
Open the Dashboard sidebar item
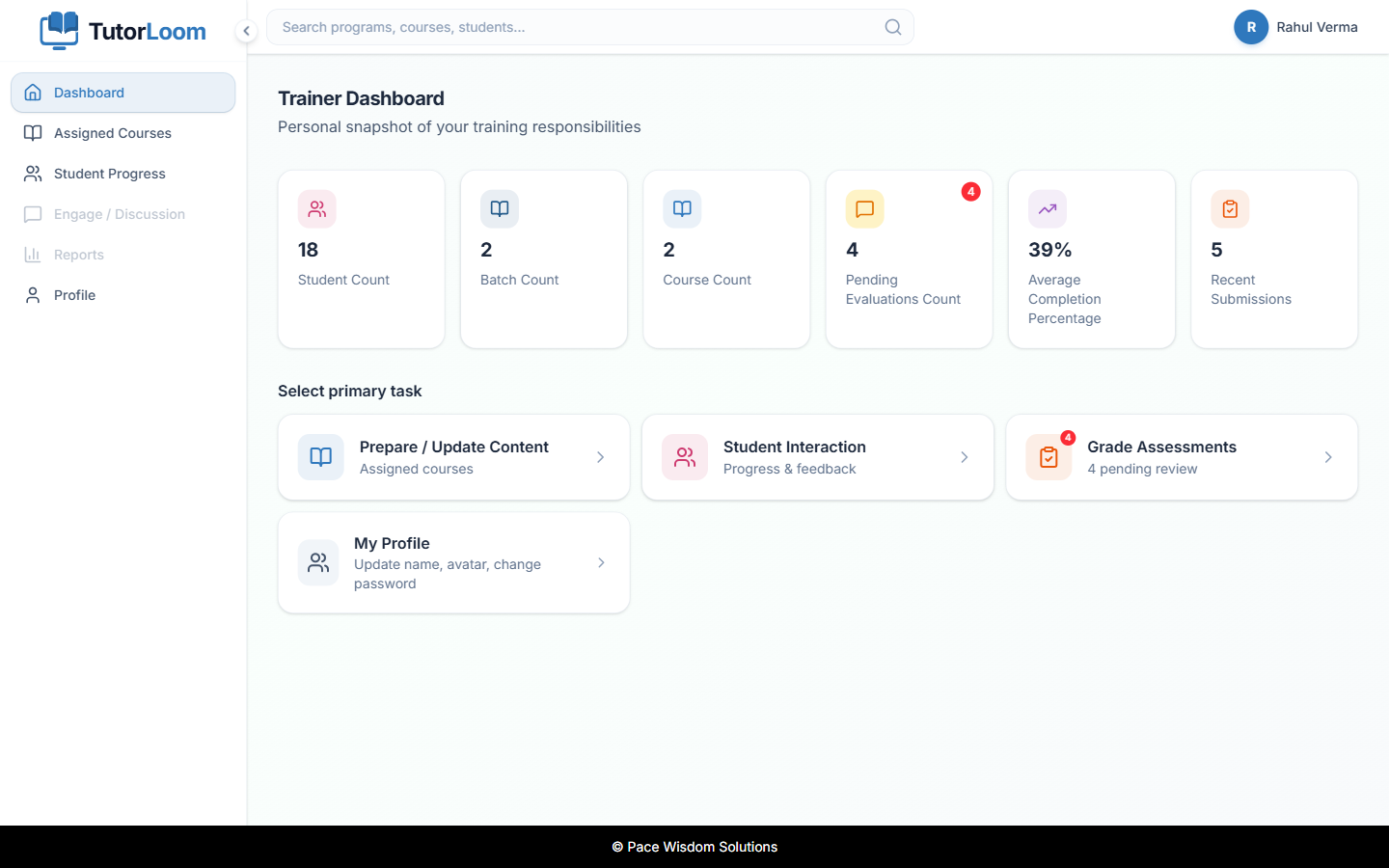(123, 93)
